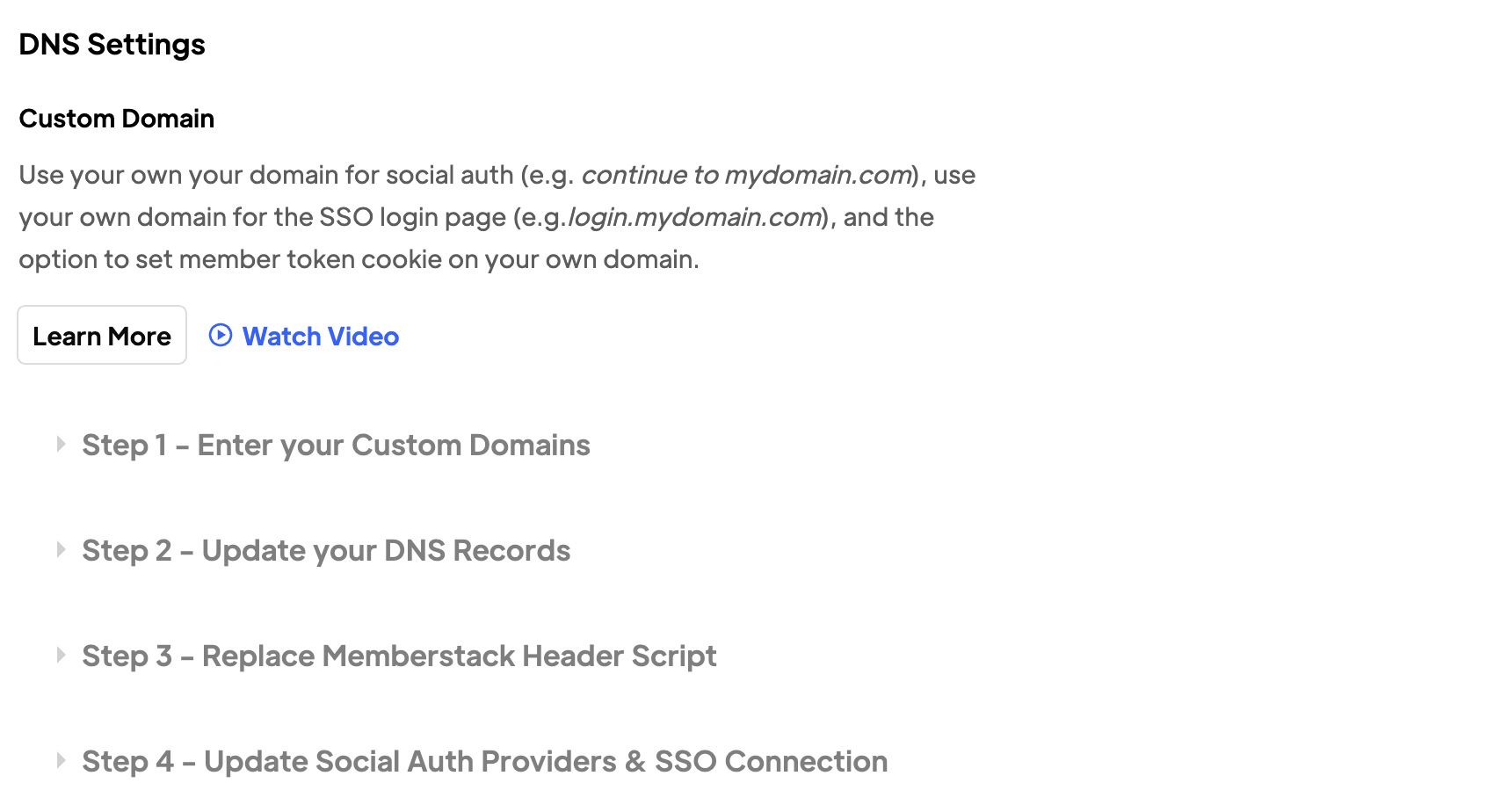Click the Custom Domain section heading
This screenshot has height=812, width=1501.
tap(117, 119)
